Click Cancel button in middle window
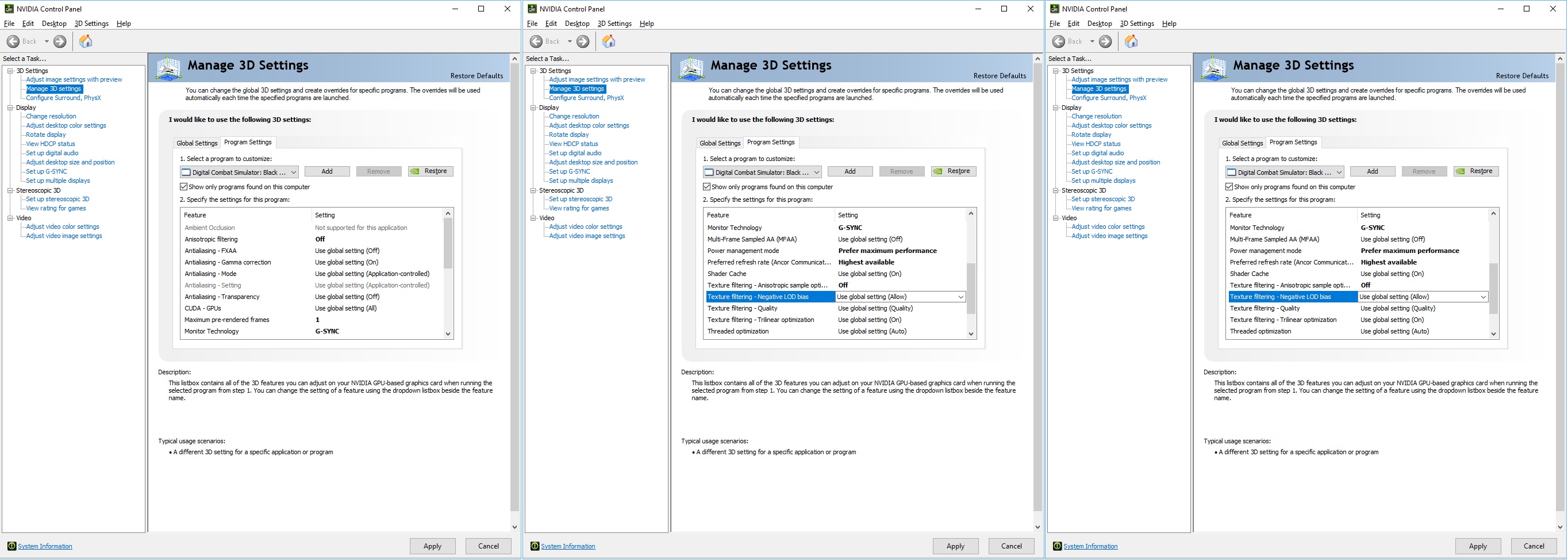 point(1011,546)
